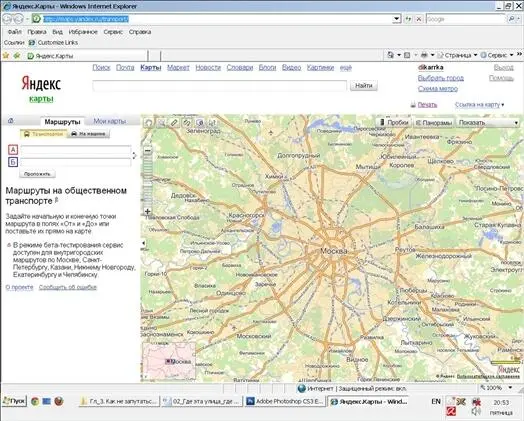Click the Выбрать город link
The width and height of the screenshot is (524, 421).
(x=441, y=78)
